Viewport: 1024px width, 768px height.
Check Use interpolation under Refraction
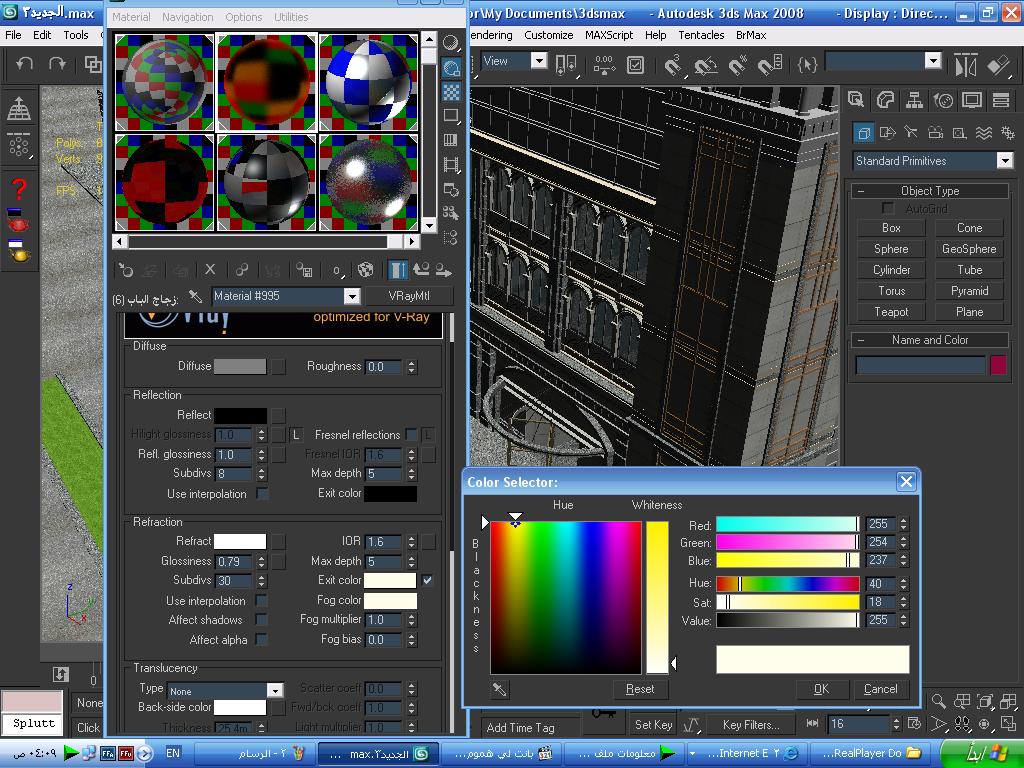(x=261, y=600)
